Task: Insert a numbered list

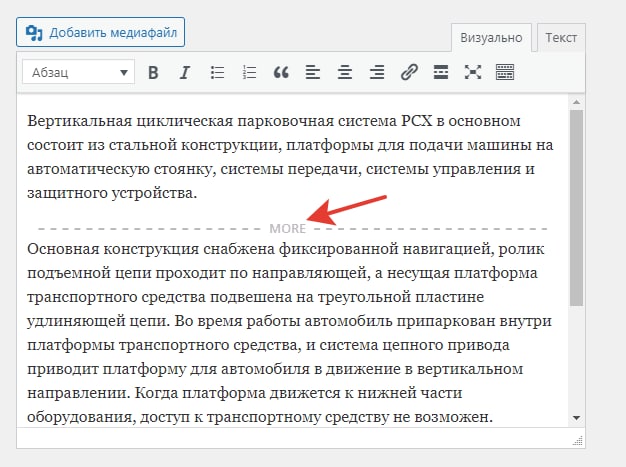Action: point(249,73)
